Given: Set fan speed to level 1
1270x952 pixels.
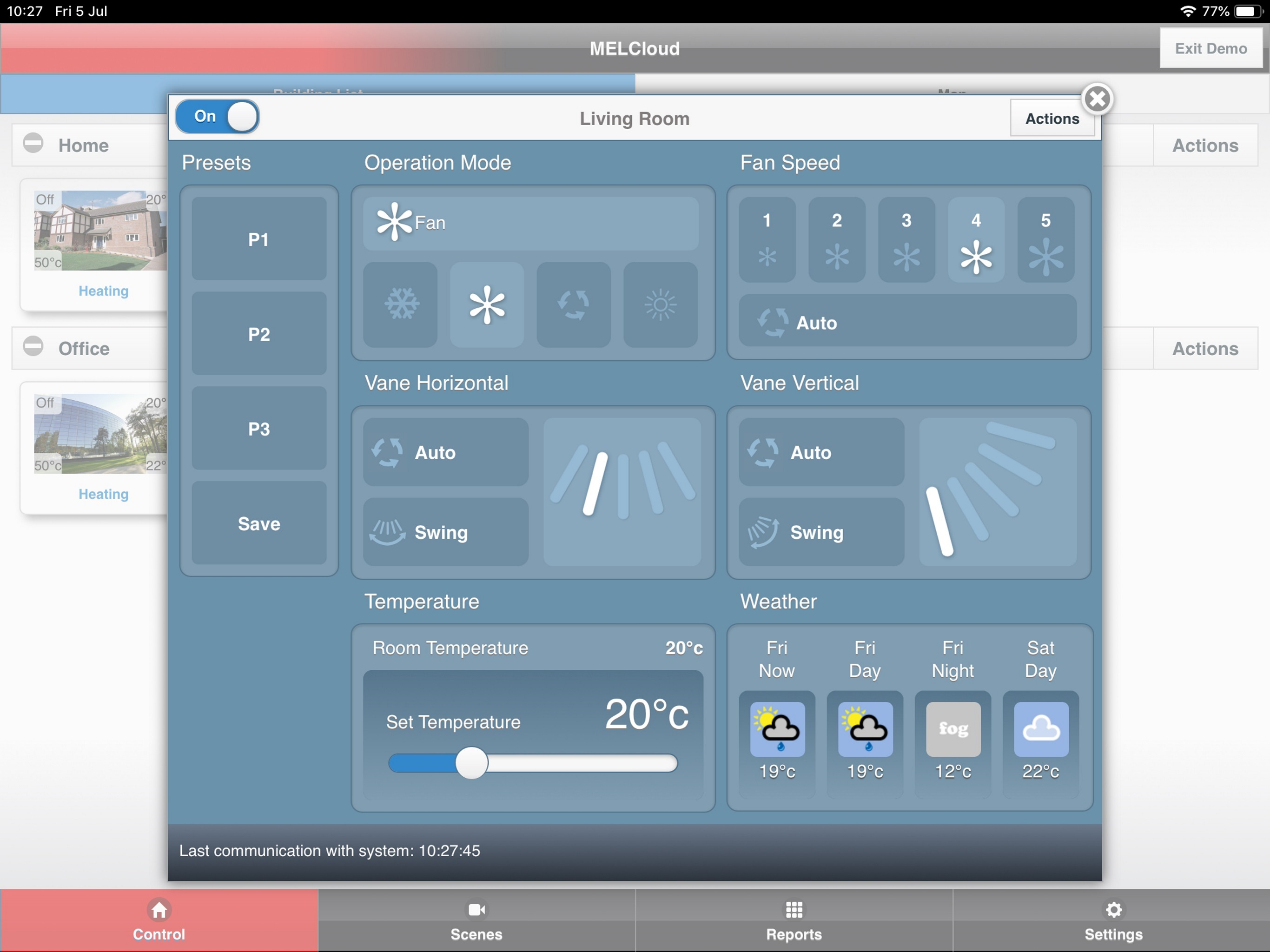Looking at the screenshot, I should (767, 239).
